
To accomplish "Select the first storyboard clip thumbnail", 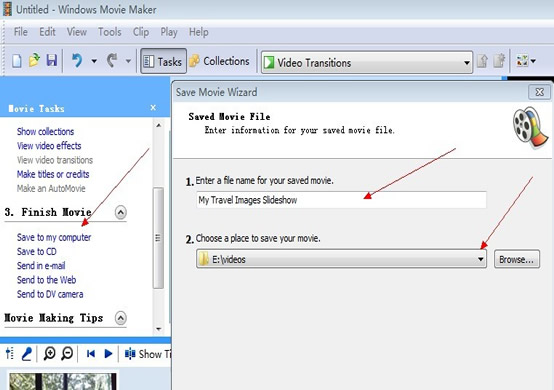I will pos(63,382).
